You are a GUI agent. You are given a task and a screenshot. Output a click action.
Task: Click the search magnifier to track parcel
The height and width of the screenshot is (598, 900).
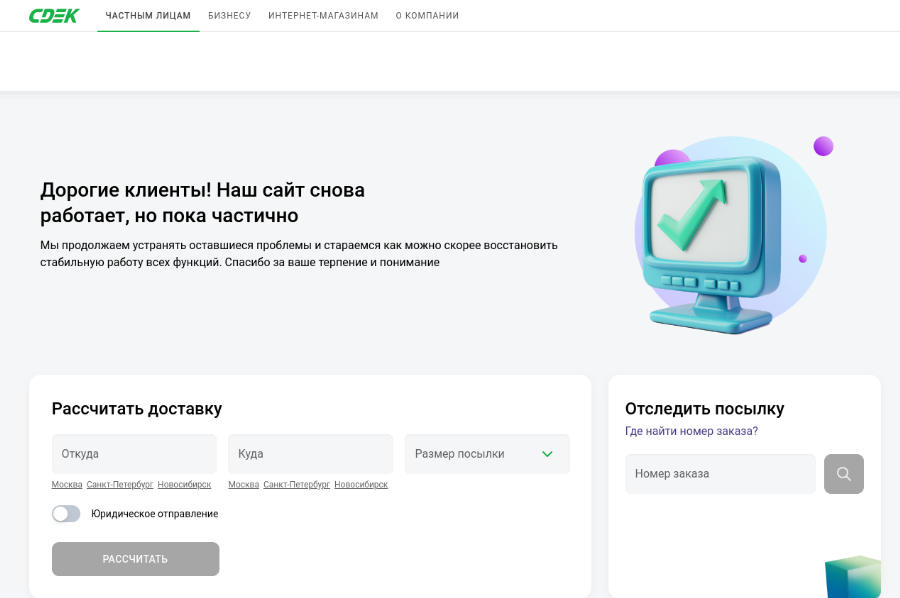pos(843,474)
